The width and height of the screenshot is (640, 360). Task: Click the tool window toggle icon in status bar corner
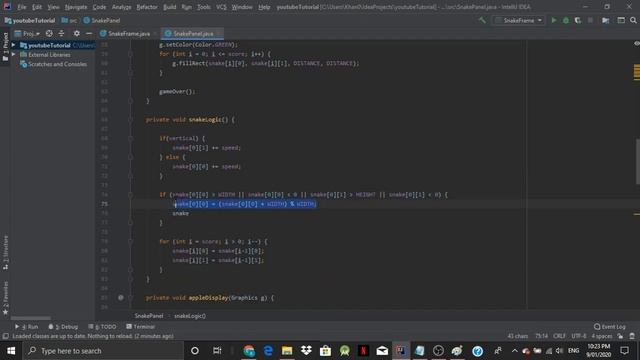(x=5, y=336)
